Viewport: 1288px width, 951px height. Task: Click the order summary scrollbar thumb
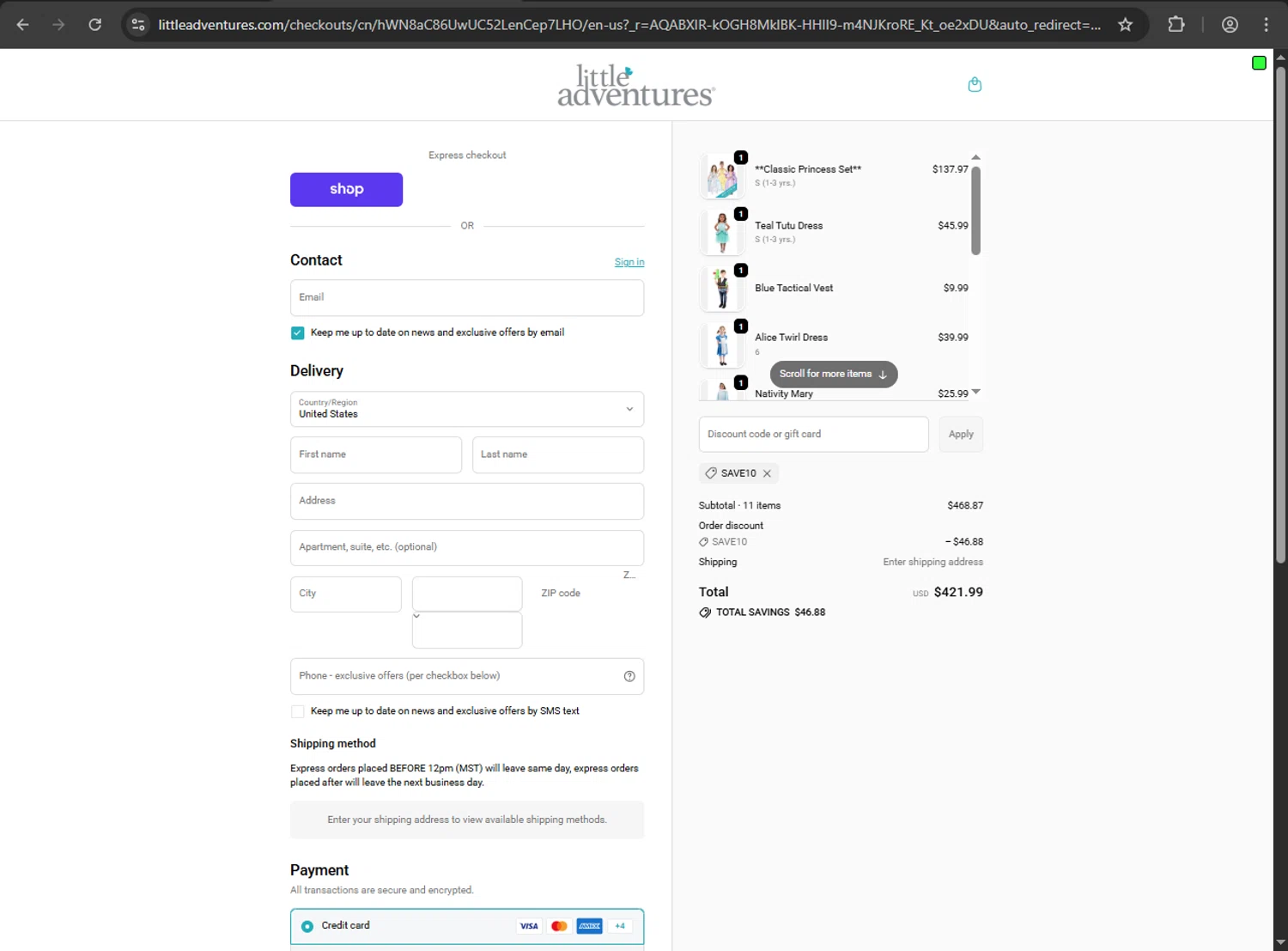(x=975, y=210)
